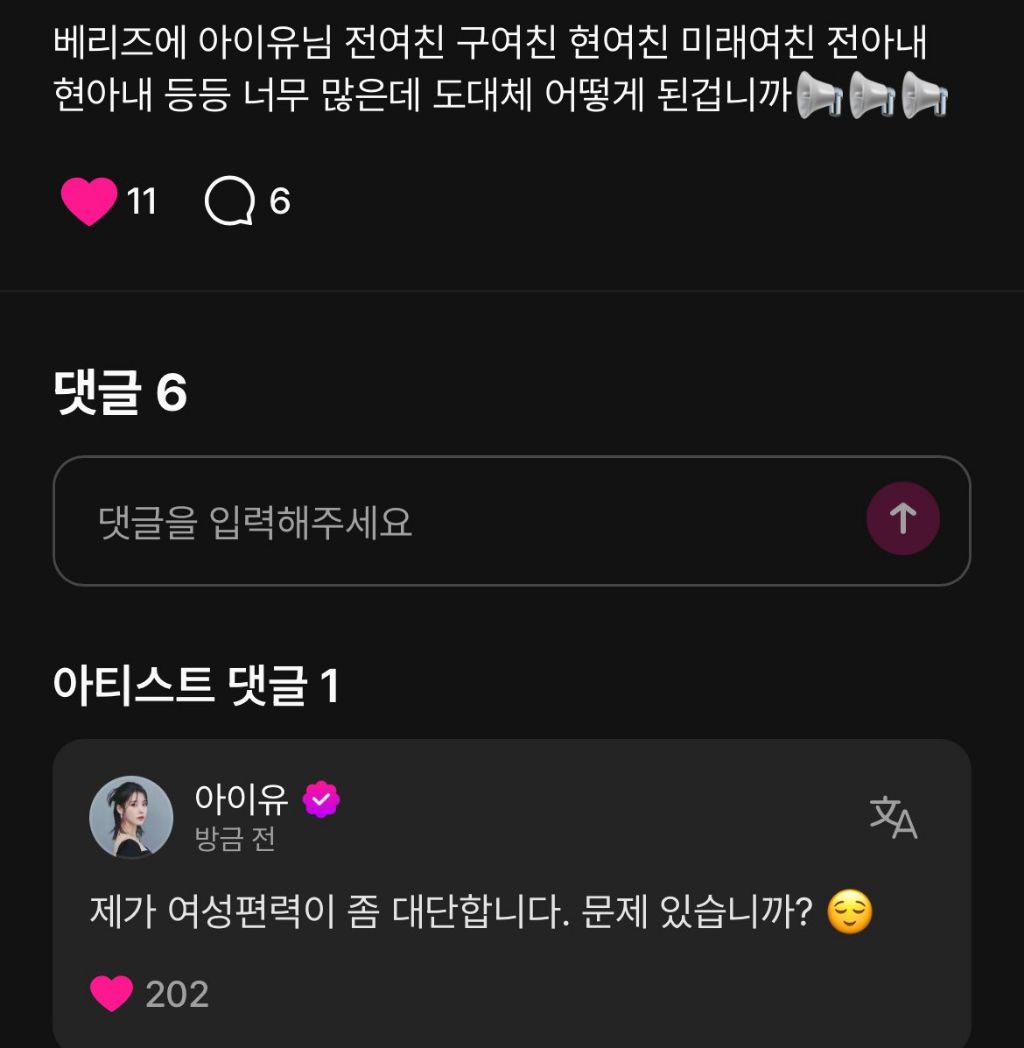Click the purple verified badge
Screen dimensions: 1024x1048
(x=322, y=800)
